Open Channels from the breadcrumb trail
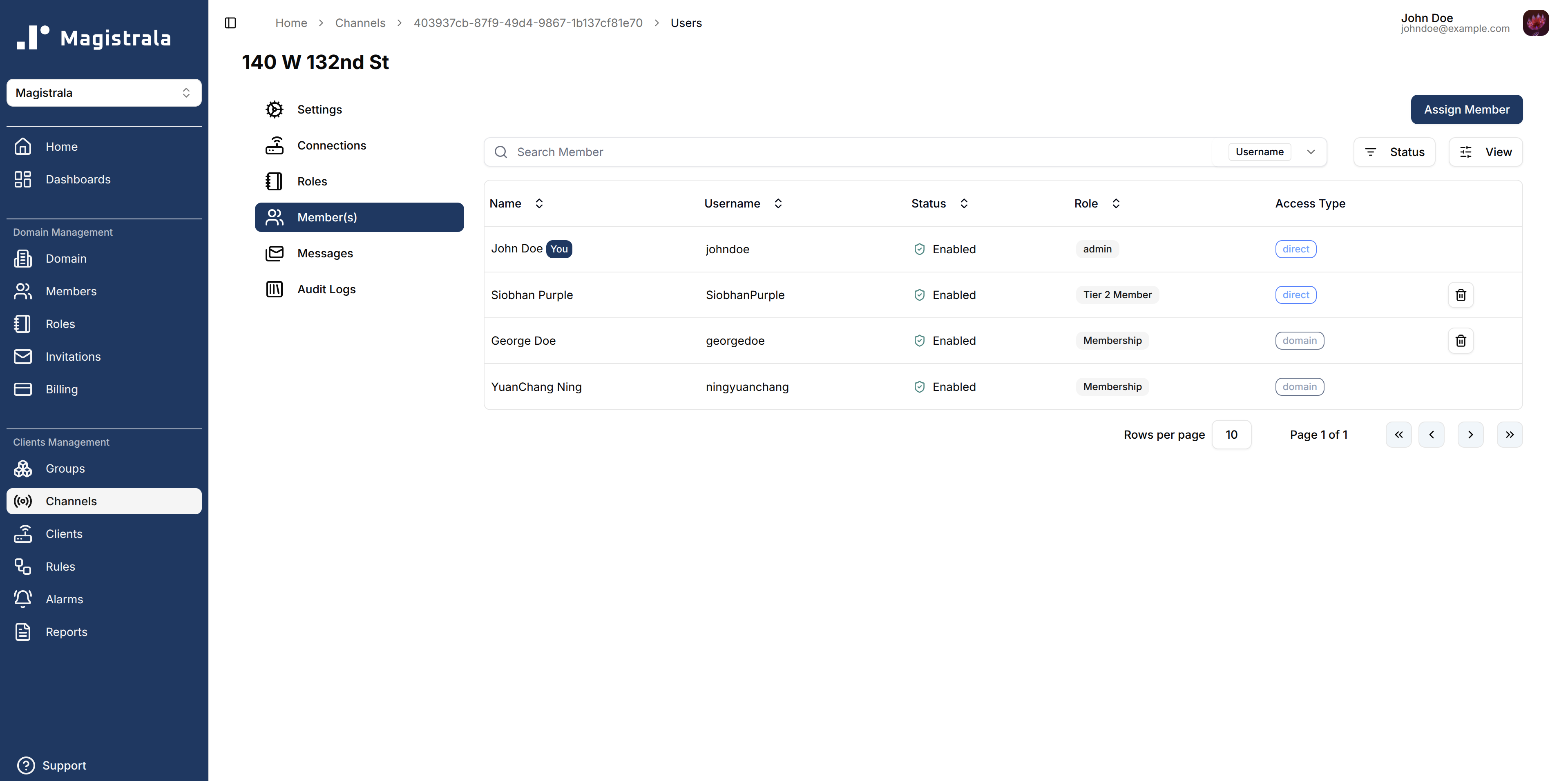The image size is (1568, 781). point(360,22)
